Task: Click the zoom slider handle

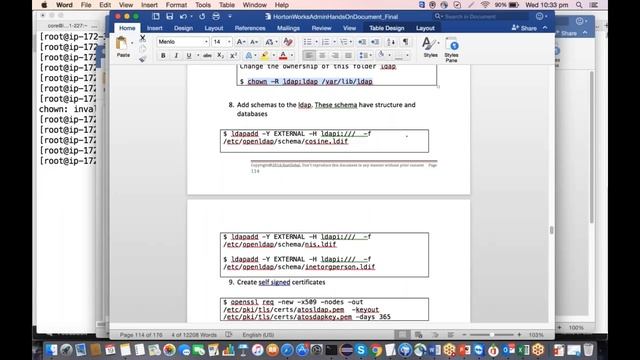Action: click(492, 335)
